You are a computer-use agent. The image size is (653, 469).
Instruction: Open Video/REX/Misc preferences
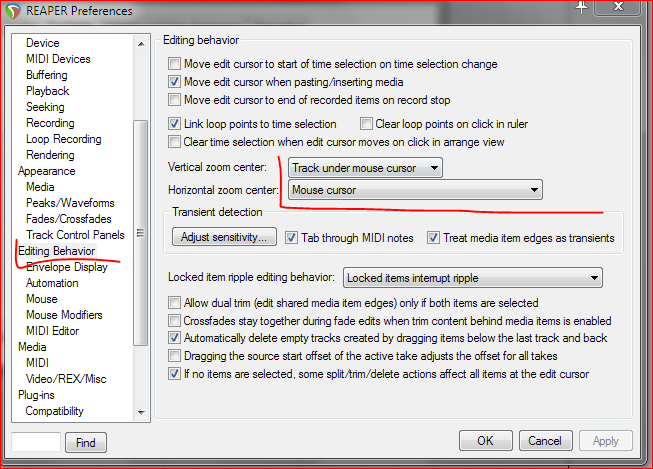tap(66, 379)
